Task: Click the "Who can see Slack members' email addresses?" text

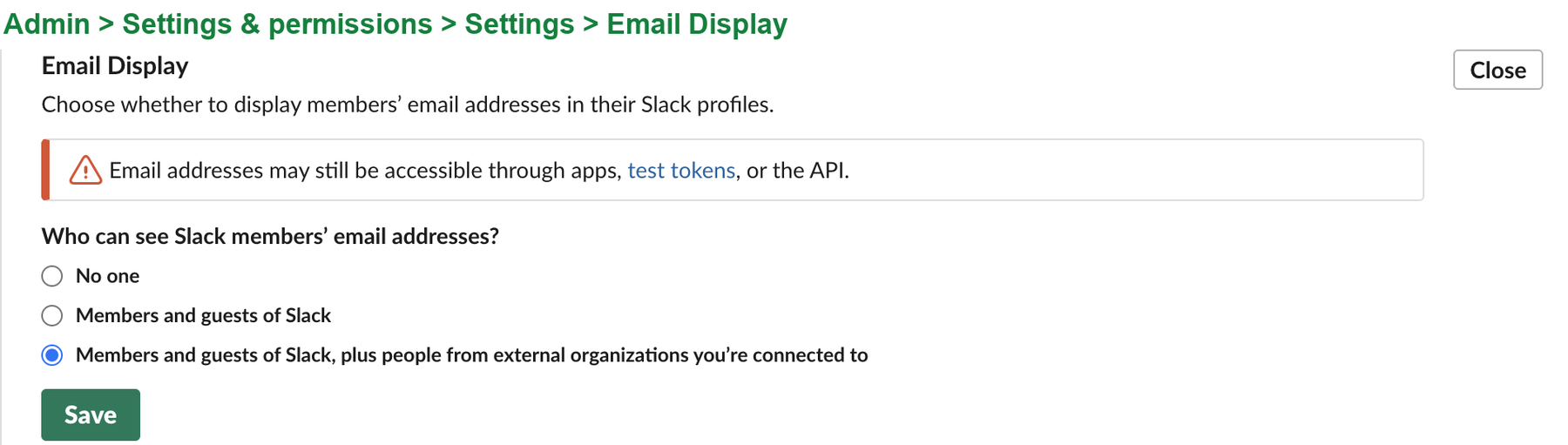Action: point(270,237)
